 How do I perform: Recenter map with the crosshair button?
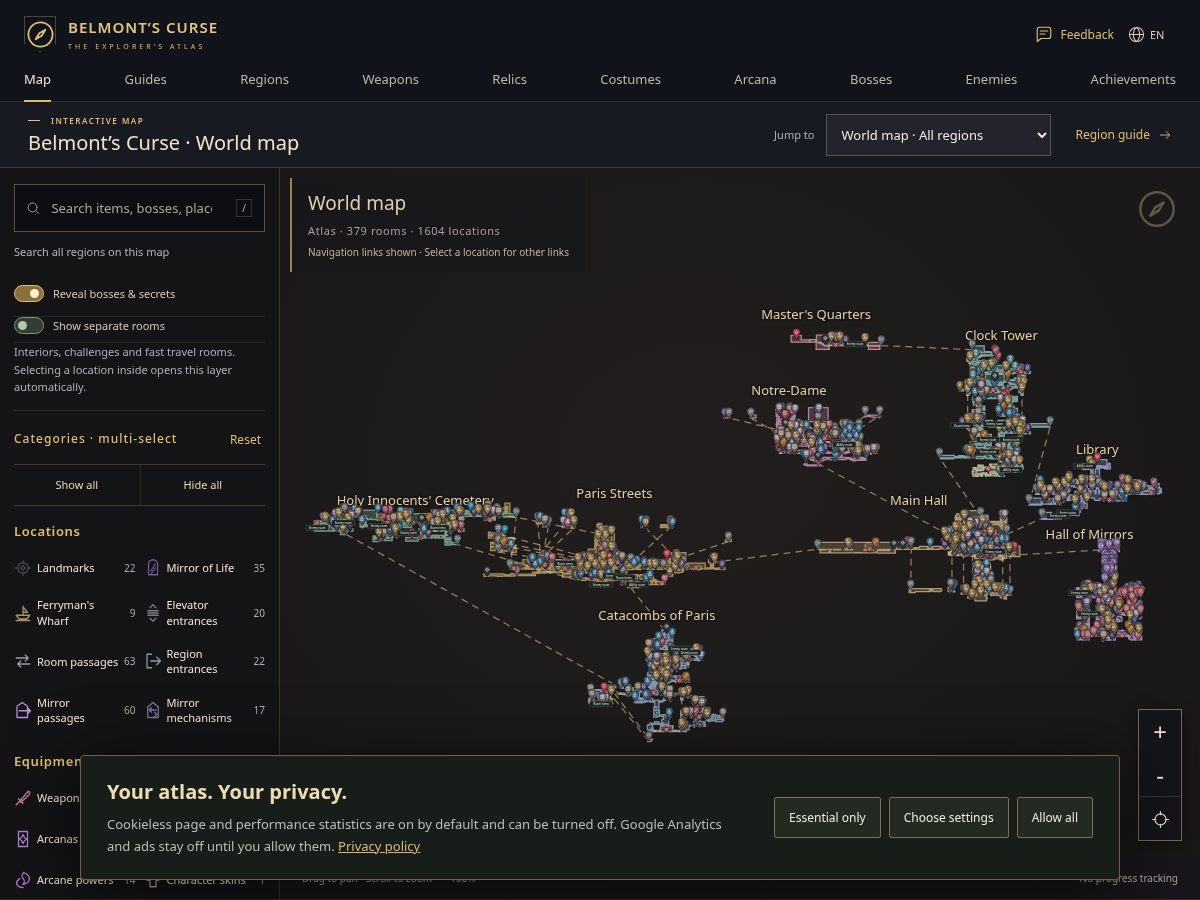[1160, 819]
